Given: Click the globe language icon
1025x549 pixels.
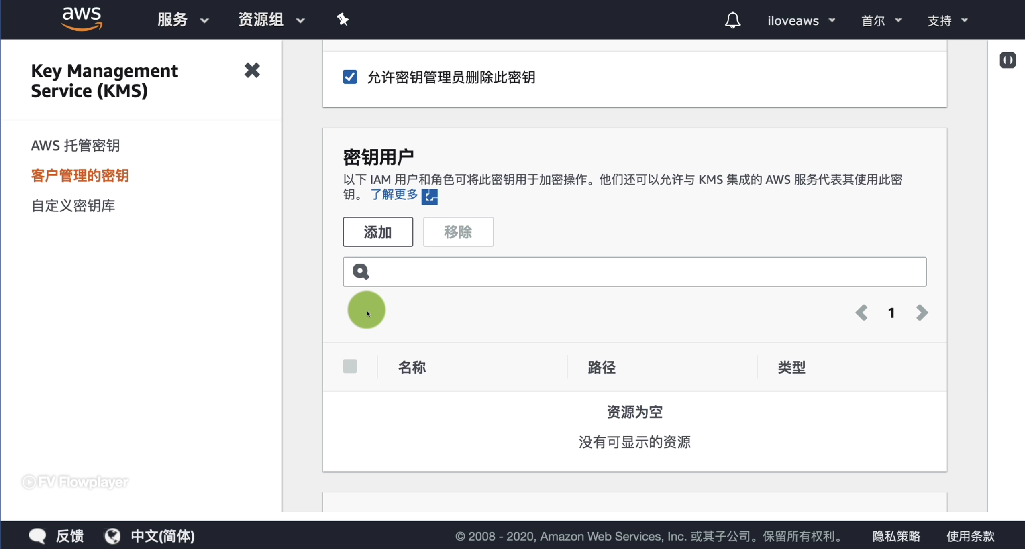Looking at the screenshot, I should click(x=112, y=537).
